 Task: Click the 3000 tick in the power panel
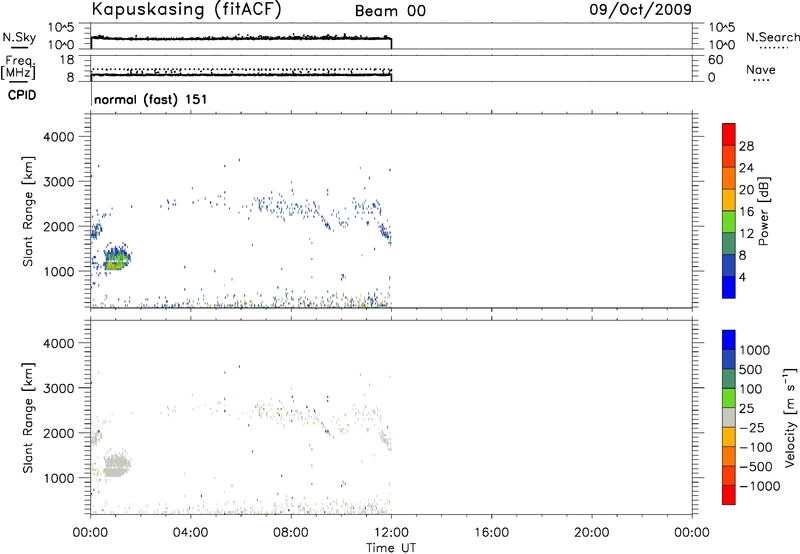coord(59,182)
